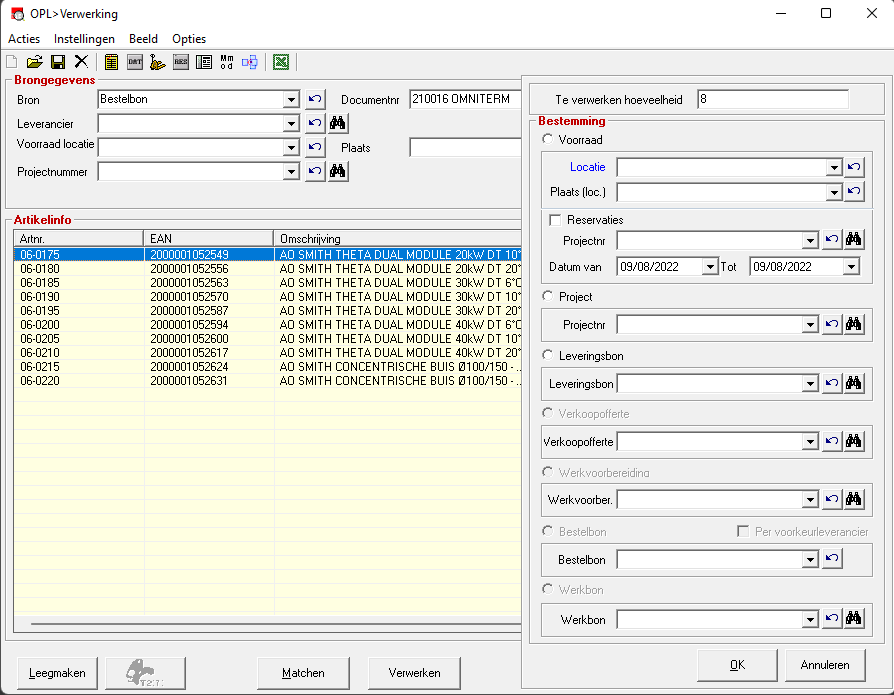Viewport: 894px width, 695px height.
Task: Select the Leveringsbon radio button
Action: pyautogui.click(x=548, y=355)
